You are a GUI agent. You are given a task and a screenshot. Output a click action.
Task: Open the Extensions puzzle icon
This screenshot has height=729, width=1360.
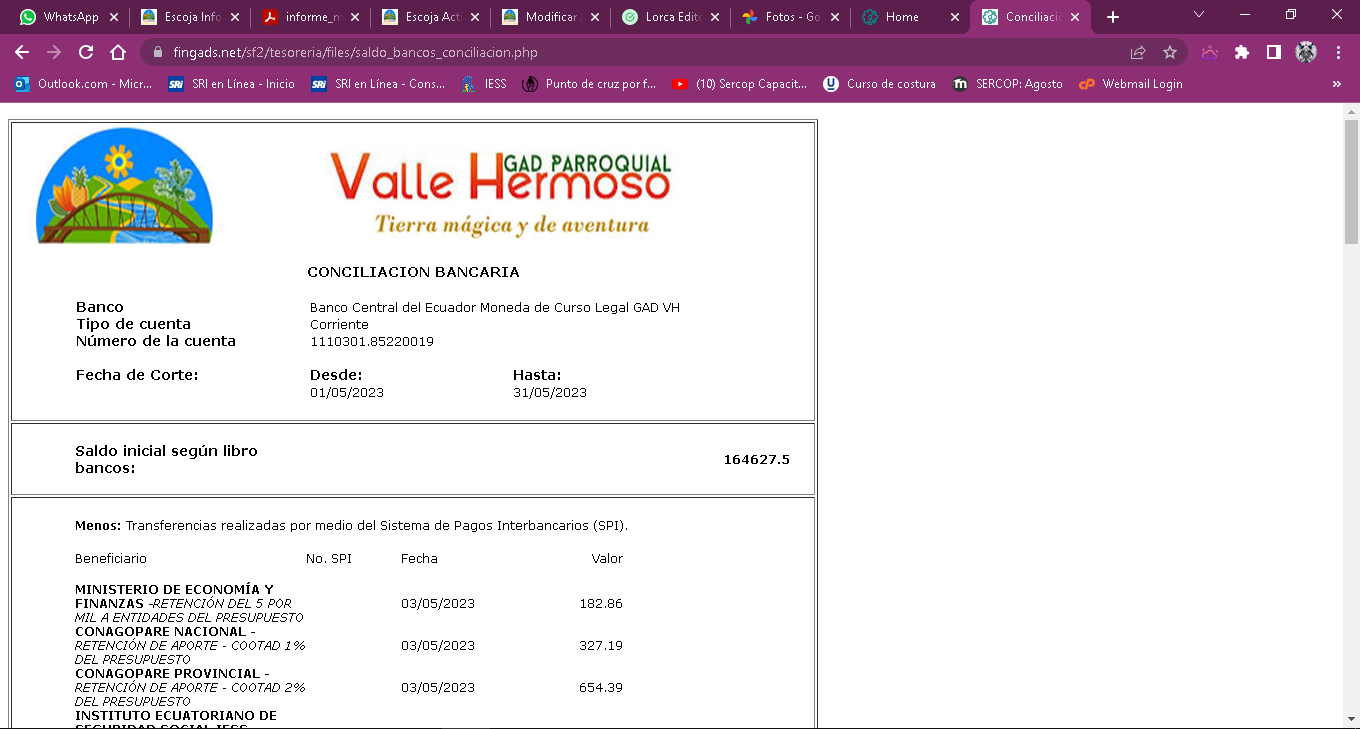(1242, 52)
